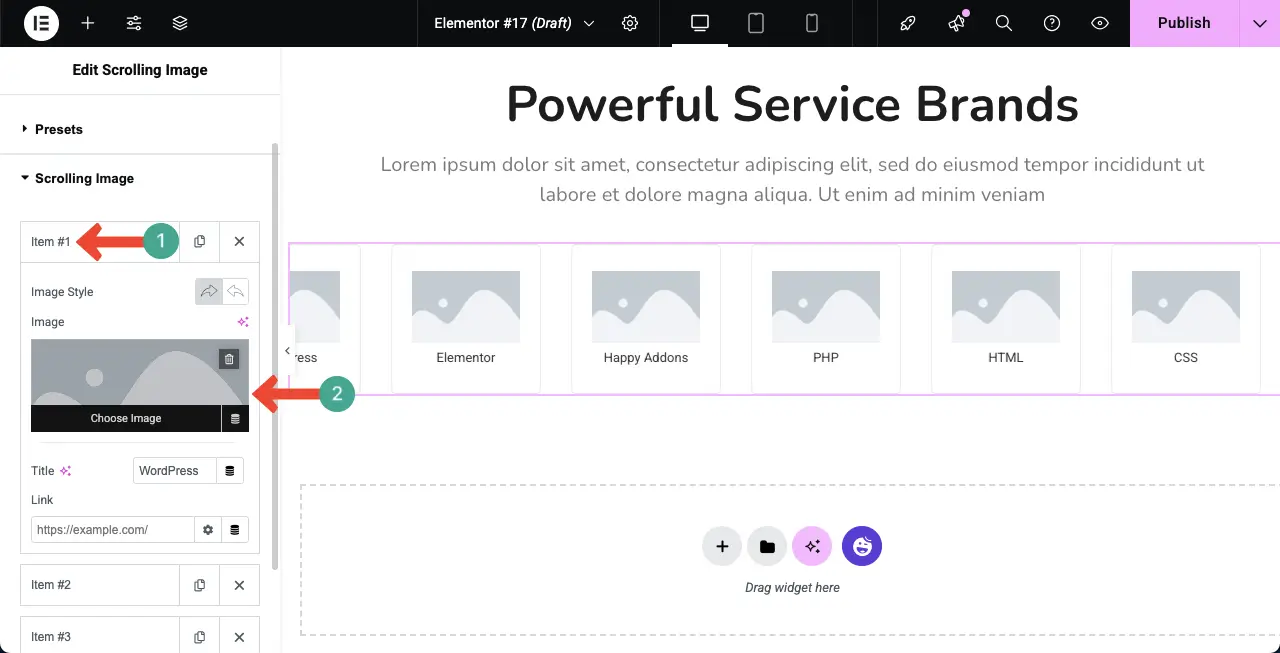
Task: Open Happy Addons templates icon
Action: coord(862,547)
